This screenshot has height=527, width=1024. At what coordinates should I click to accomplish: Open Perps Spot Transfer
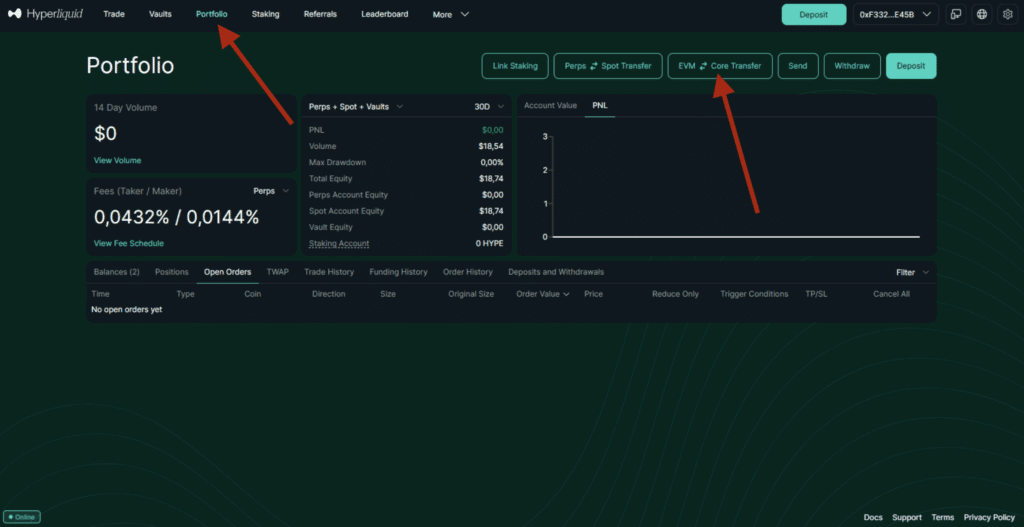608,66
